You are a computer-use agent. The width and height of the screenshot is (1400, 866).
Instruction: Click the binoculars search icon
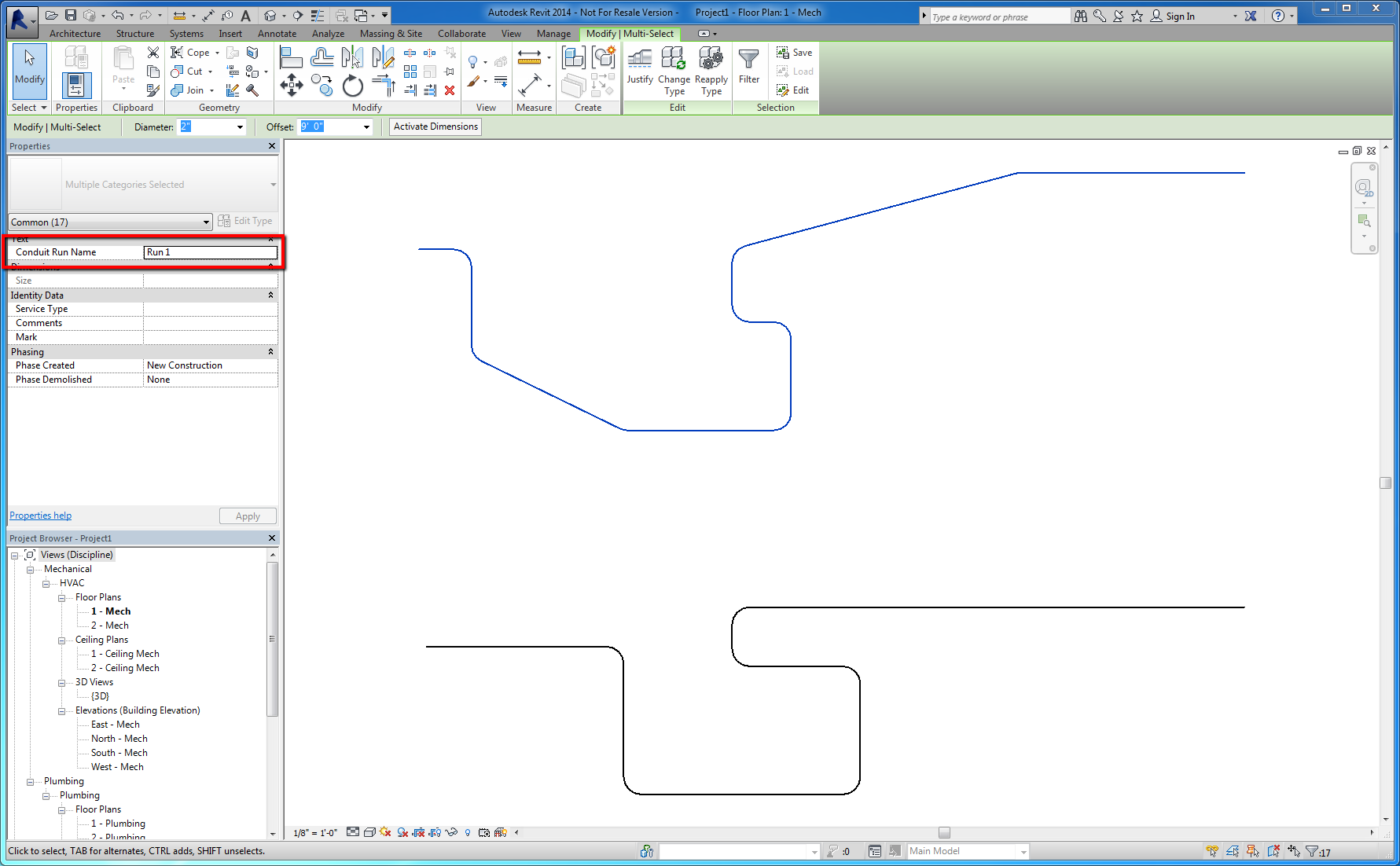click(x=1081, y=16)
